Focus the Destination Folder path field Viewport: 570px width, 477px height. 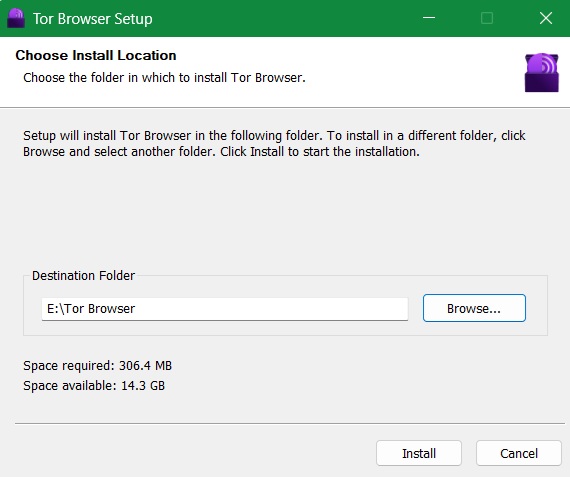point(225,309)
